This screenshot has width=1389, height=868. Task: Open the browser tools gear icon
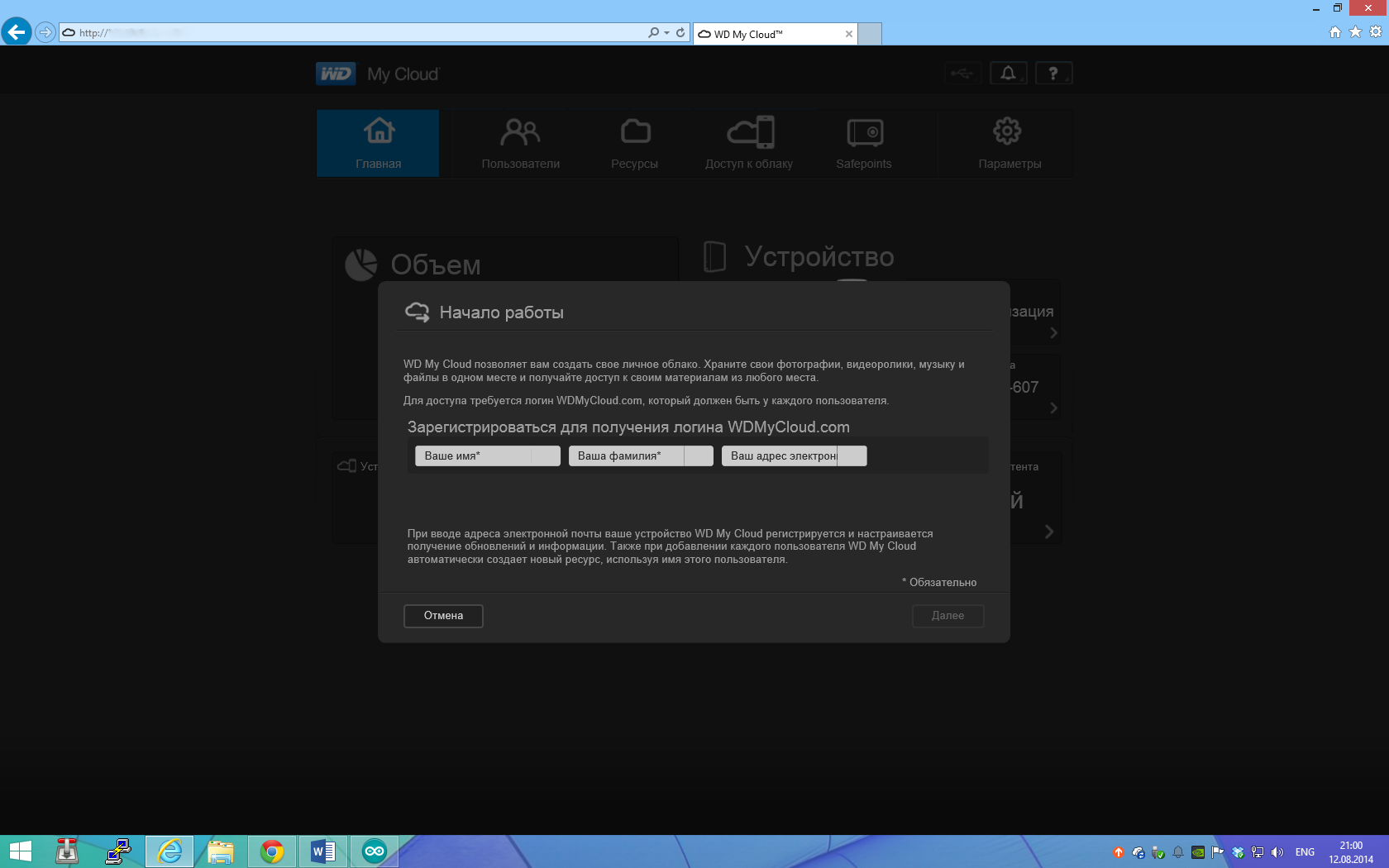tap(1376, 32)
